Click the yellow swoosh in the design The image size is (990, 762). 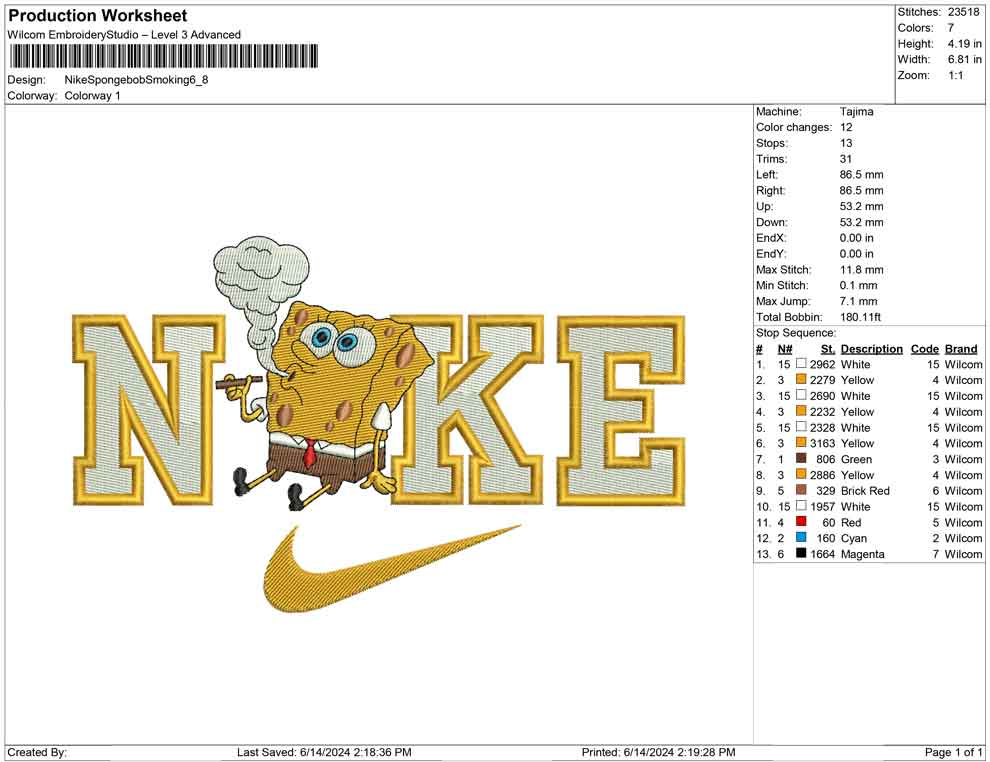pyautogui.click(x=391, y=568)
